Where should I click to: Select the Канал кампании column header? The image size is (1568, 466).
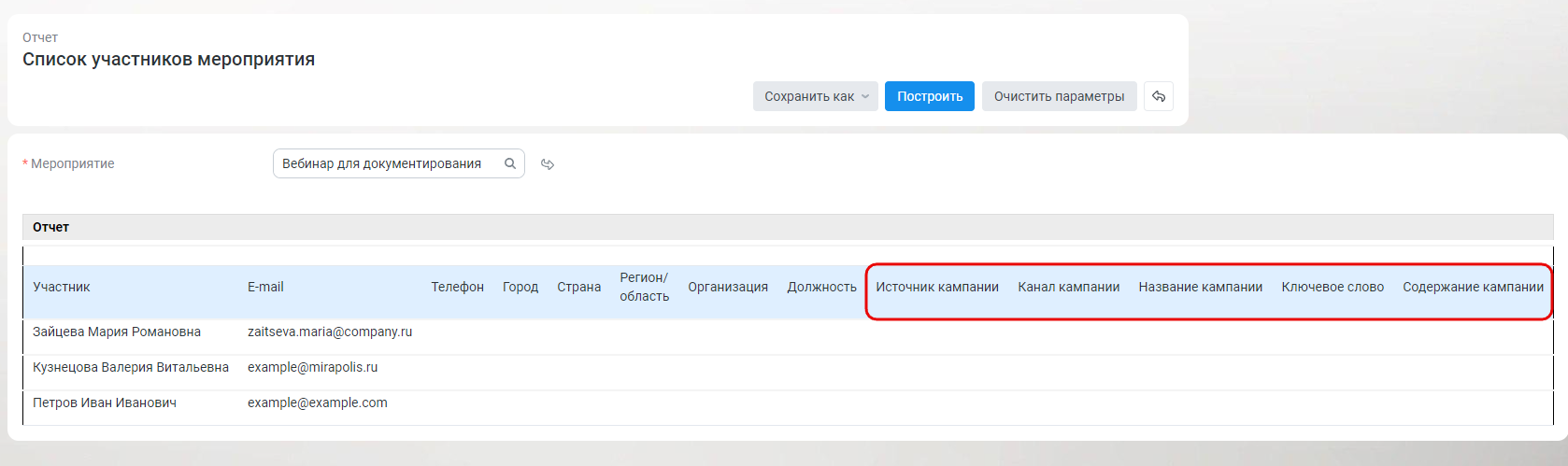click(x=1068, y=287)
